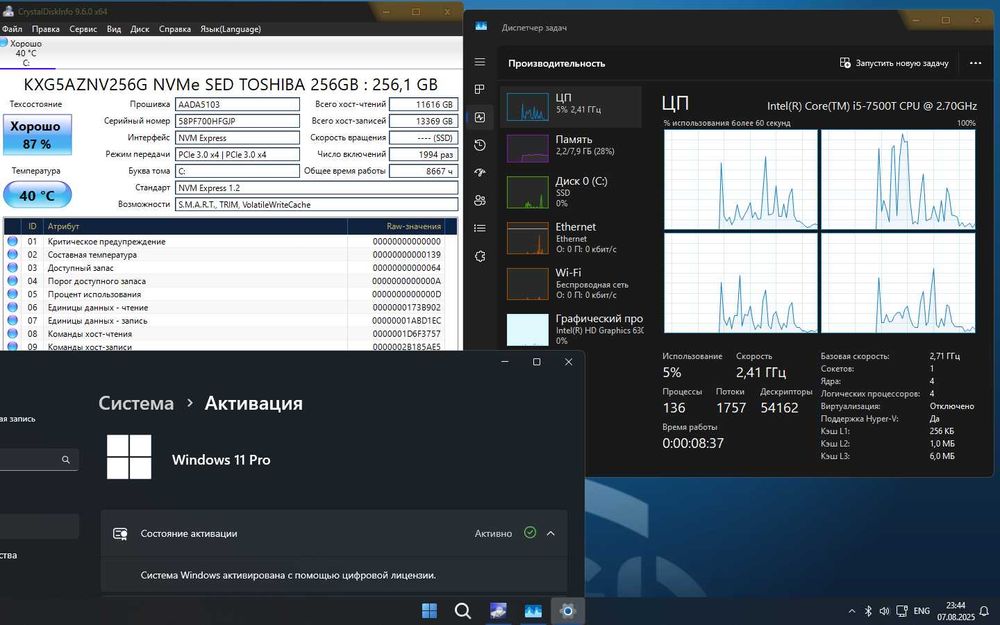Switch to Task Manager from the taskbar
The image size is (1000, 625).
[533, 611]
